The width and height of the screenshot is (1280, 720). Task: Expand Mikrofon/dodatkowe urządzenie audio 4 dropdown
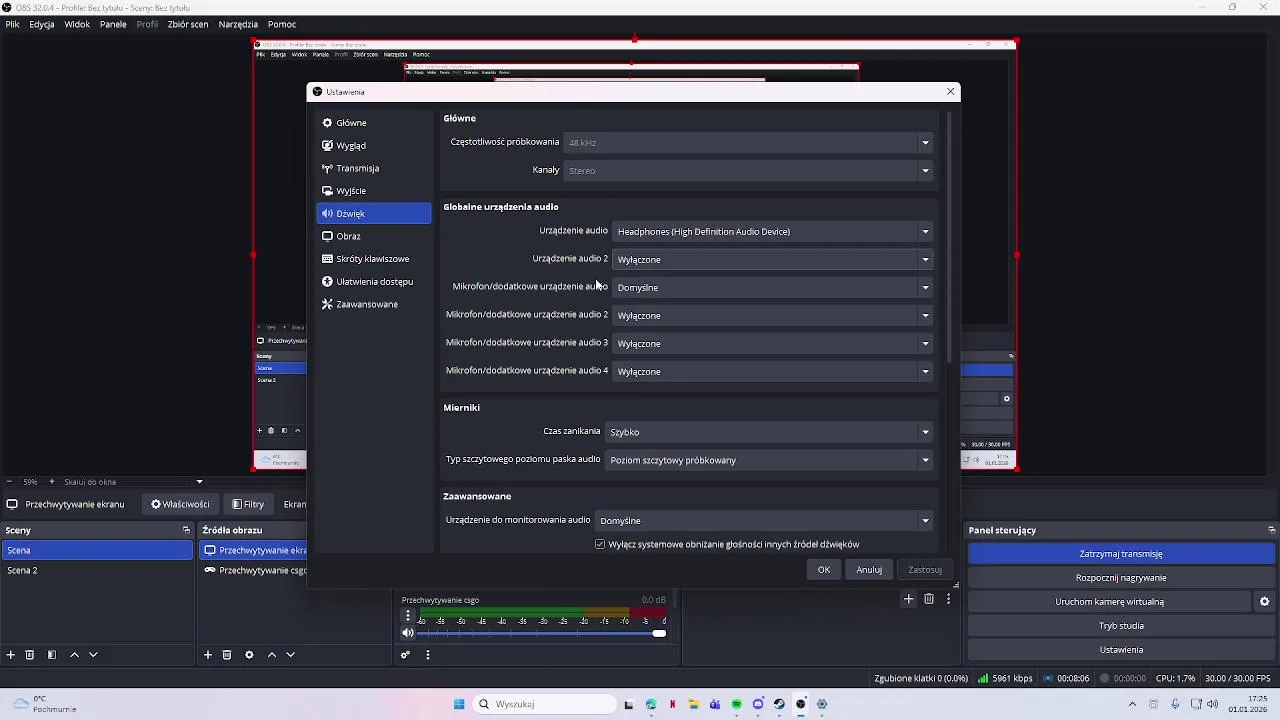click(772, 372)
